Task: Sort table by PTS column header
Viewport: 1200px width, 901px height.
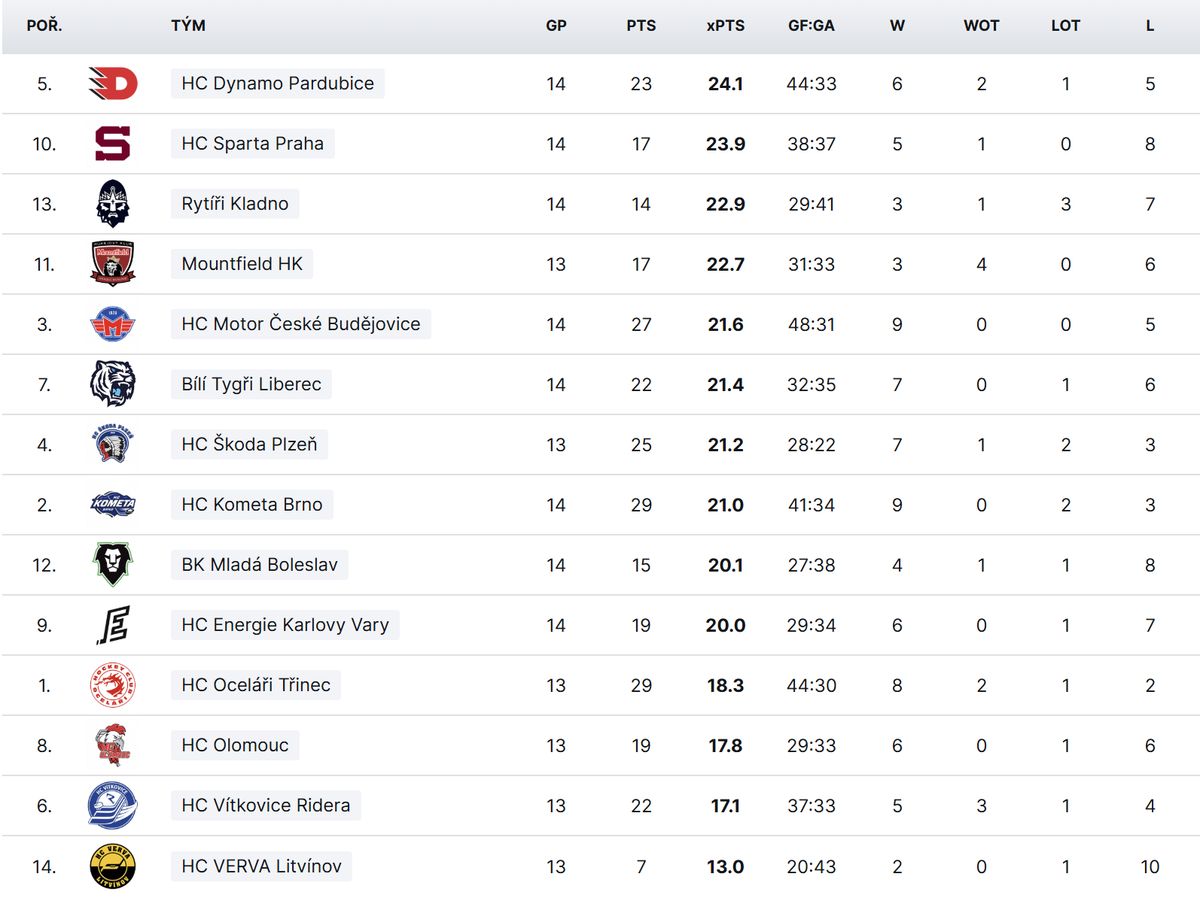Action: pos(641,26)
